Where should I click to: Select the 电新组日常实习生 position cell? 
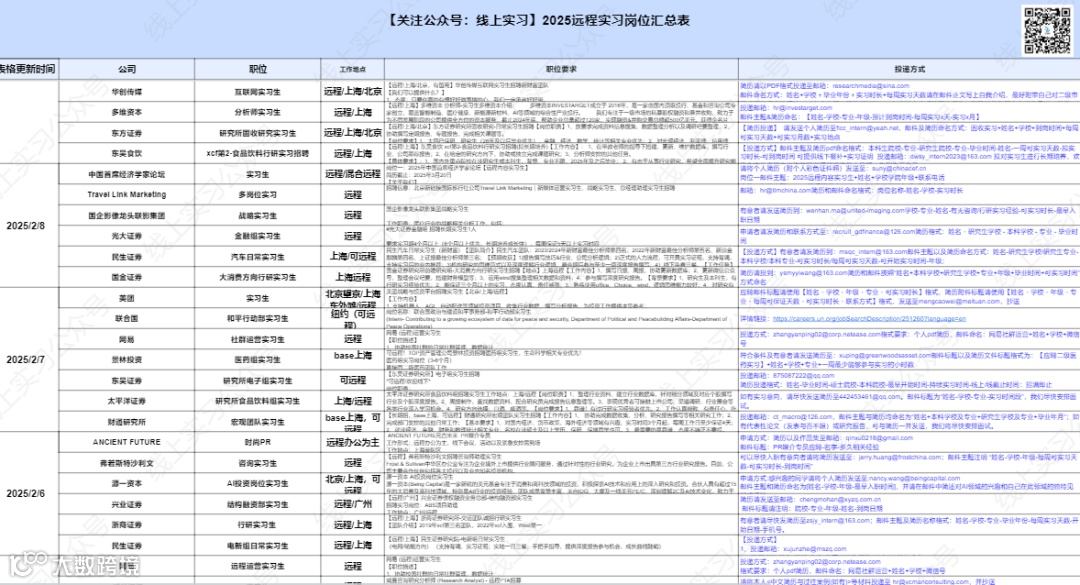pos(258,546)
